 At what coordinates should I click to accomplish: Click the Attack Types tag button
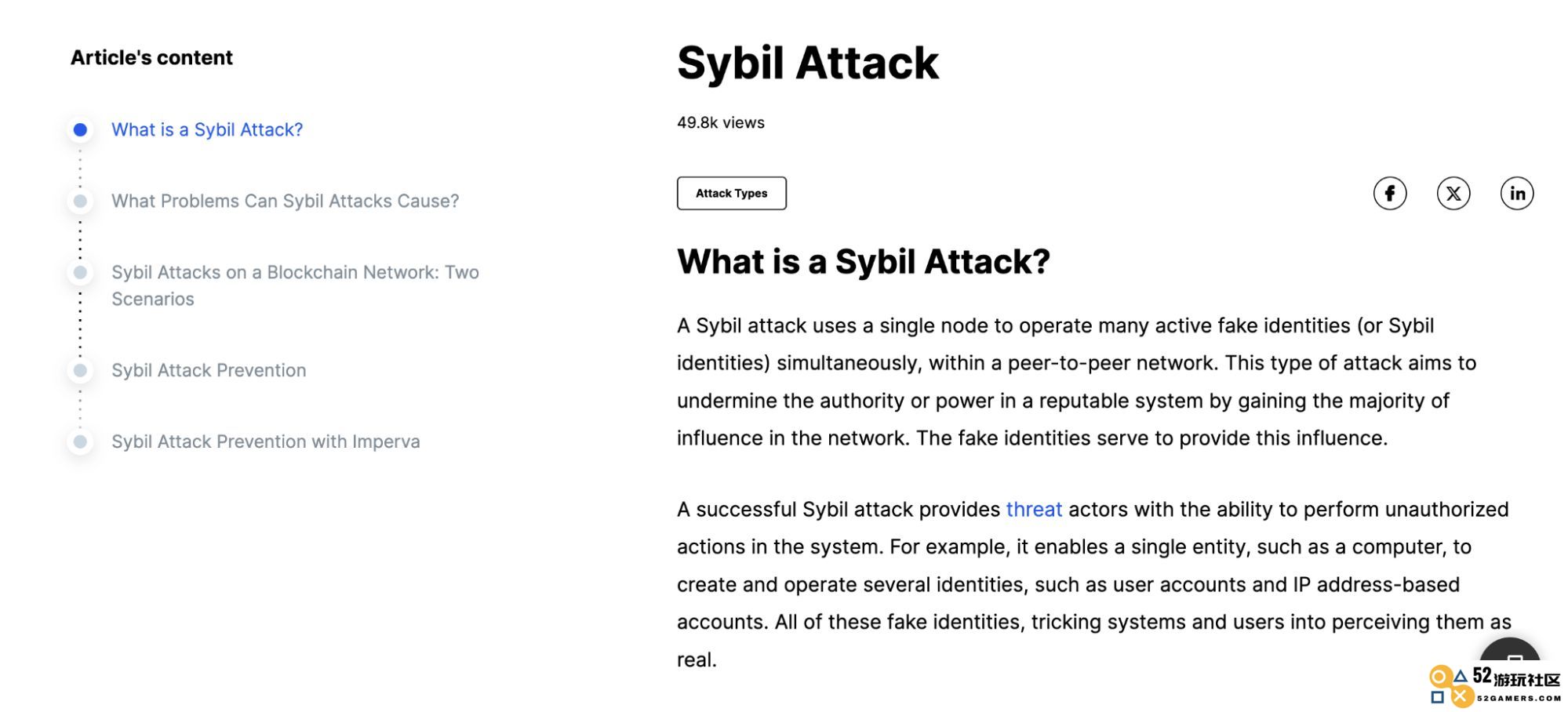pyautogui.click(x=732, y=194)
